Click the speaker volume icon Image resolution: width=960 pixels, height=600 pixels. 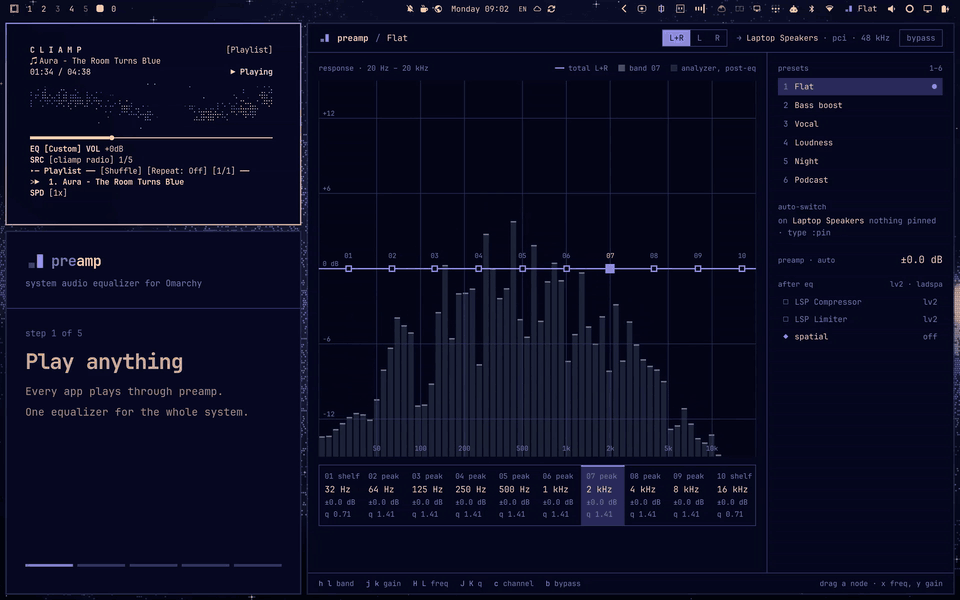891,9
